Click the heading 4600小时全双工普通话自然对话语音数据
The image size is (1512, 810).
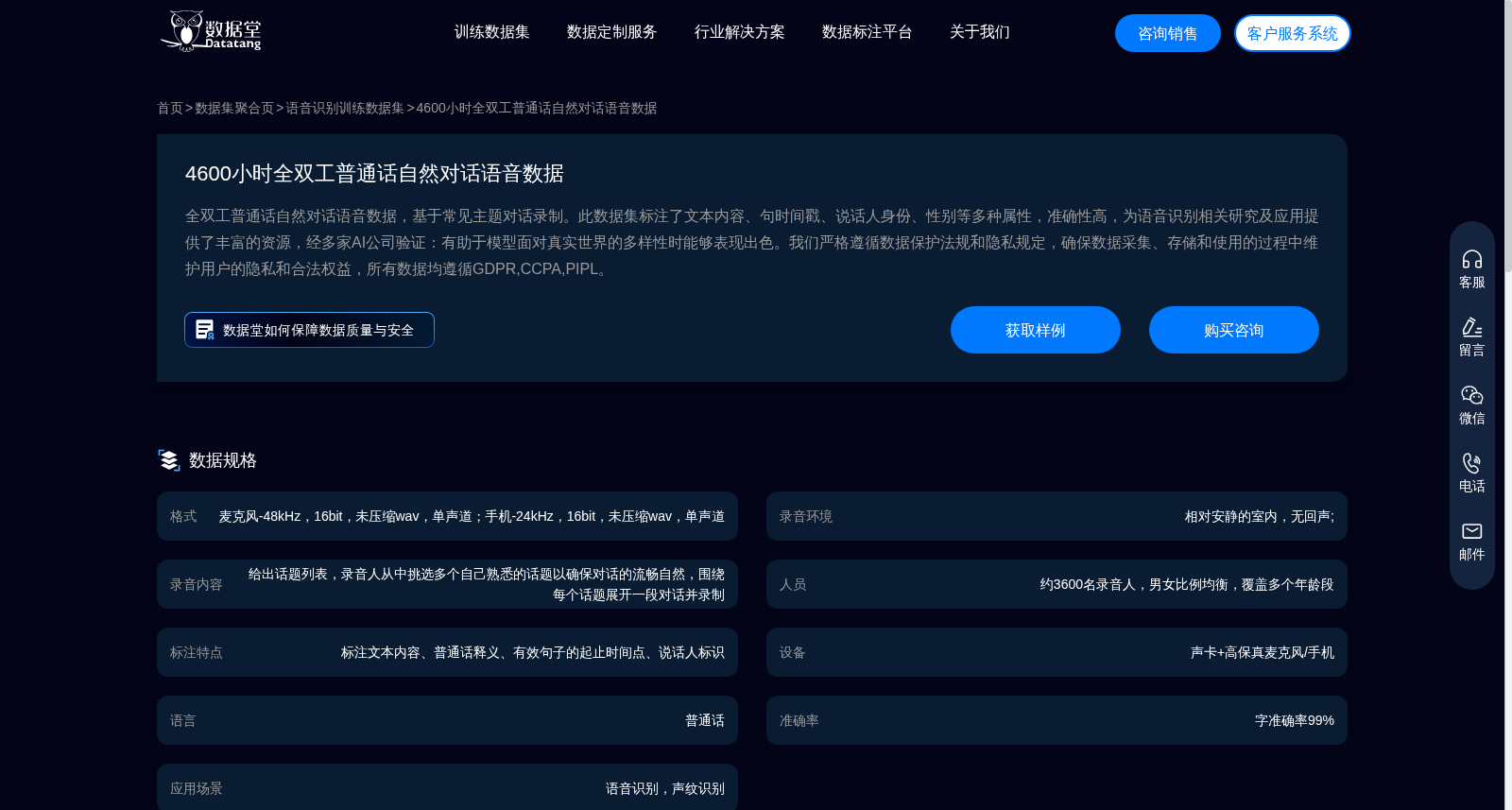[374, 174]
